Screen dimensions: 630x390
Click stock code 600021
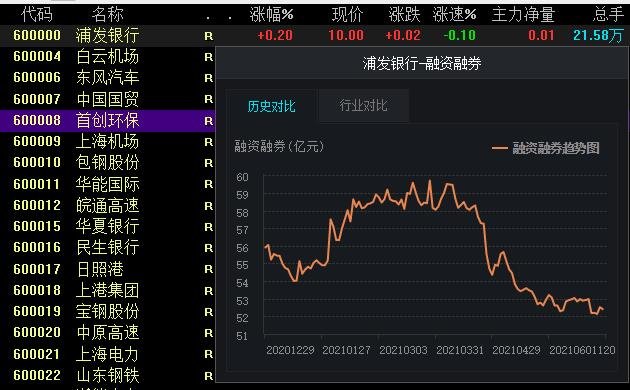[37, 354]
